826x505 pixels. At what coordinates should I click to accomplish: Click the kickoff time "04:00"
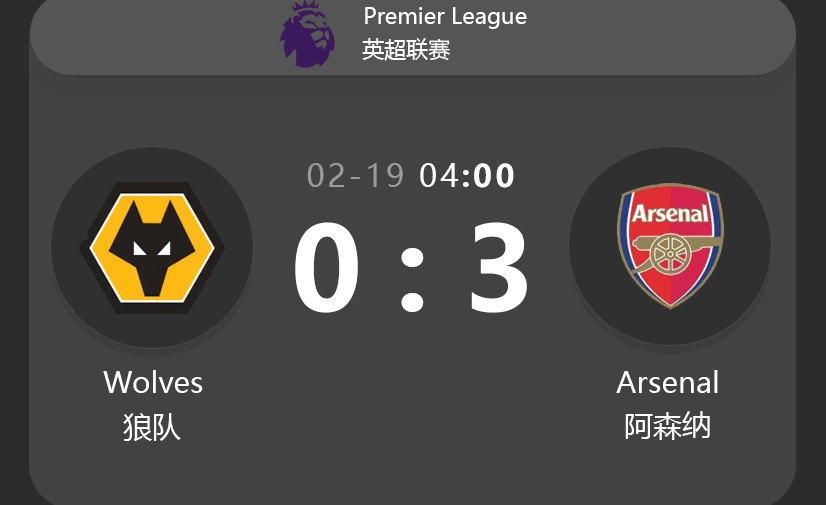coord(467,176)
